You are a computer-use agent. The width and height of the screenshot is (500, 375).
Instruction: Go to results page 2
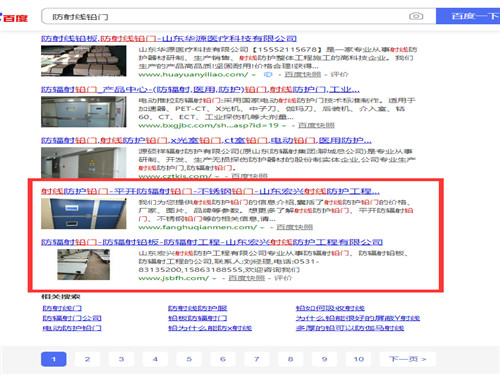coord(87,359)
